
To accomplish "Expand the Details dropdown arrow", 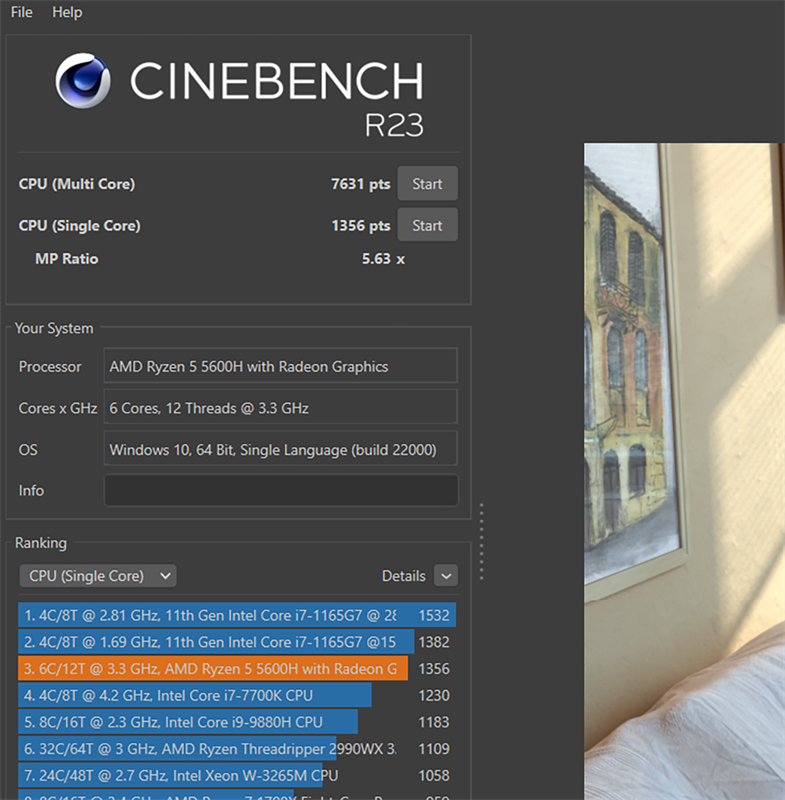I will coord(446,576).
